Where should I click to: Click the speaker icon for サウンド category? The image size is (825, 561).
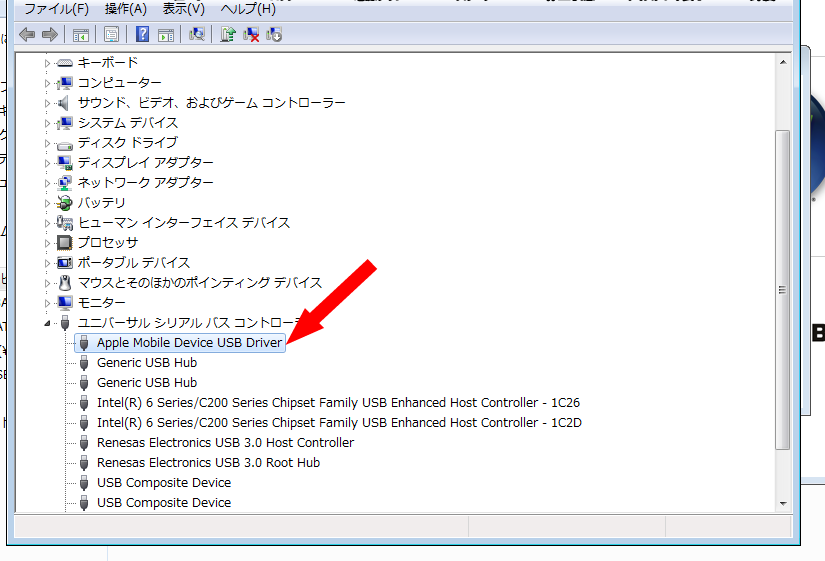pyautogui.click(x=64, y=103)
